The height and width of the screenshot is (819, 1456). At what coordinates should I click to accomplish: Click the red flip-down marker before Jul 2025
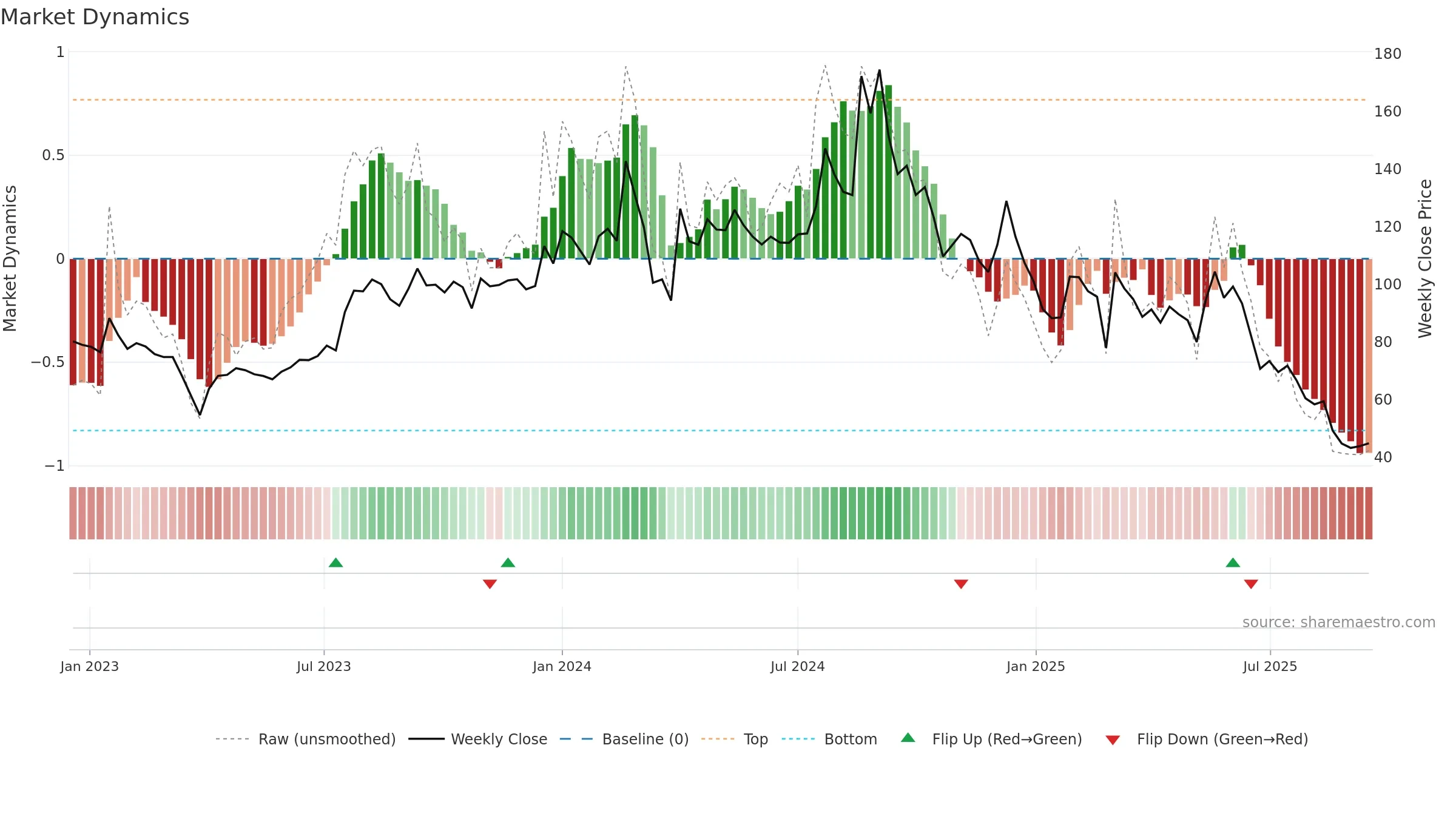[x=1251, y=584]
